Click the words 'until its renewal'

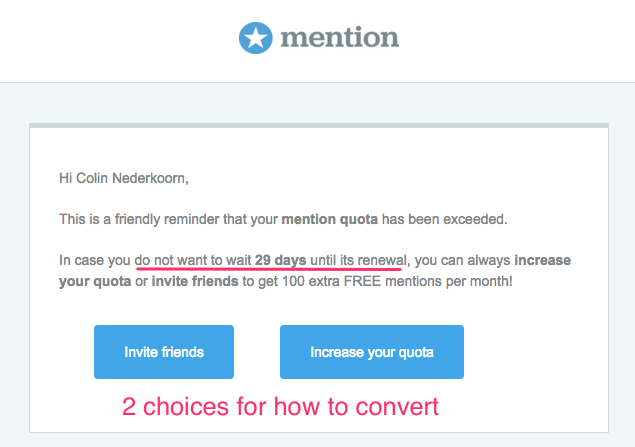coord(358,260)
